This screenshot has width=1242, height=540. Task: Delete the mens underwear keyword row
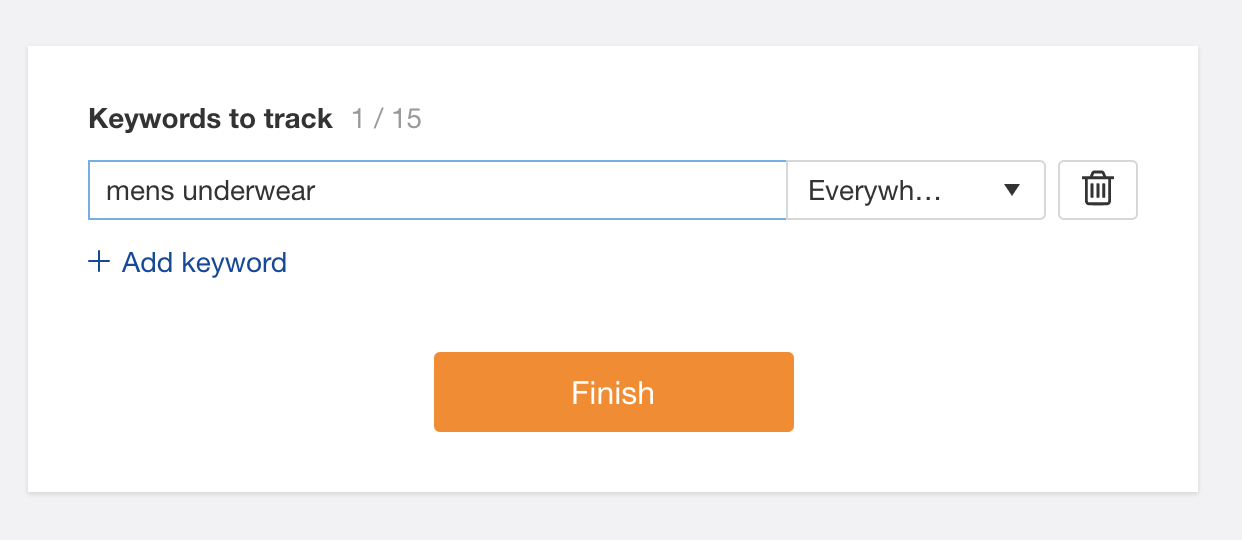click(x=1097, y=189)
